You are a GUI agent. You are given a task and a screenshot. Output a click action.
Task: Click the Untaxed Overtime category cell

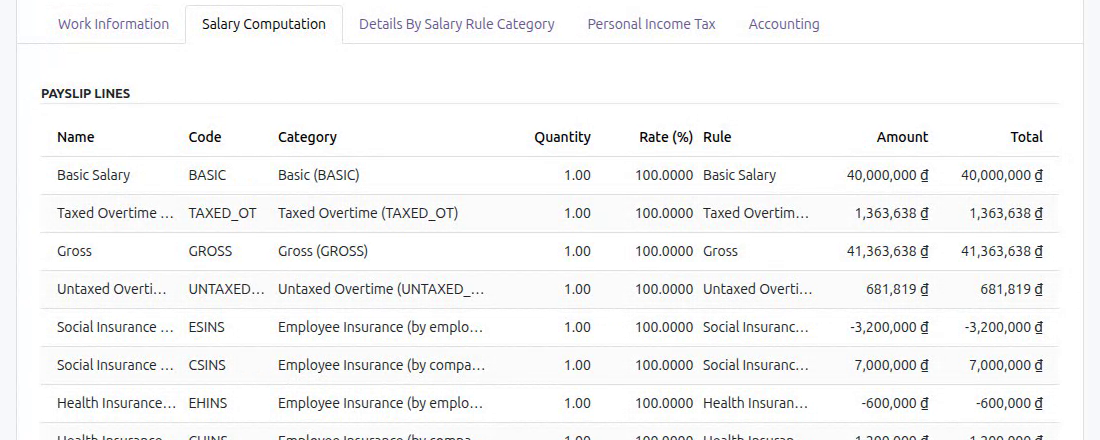tap(381, 289)
